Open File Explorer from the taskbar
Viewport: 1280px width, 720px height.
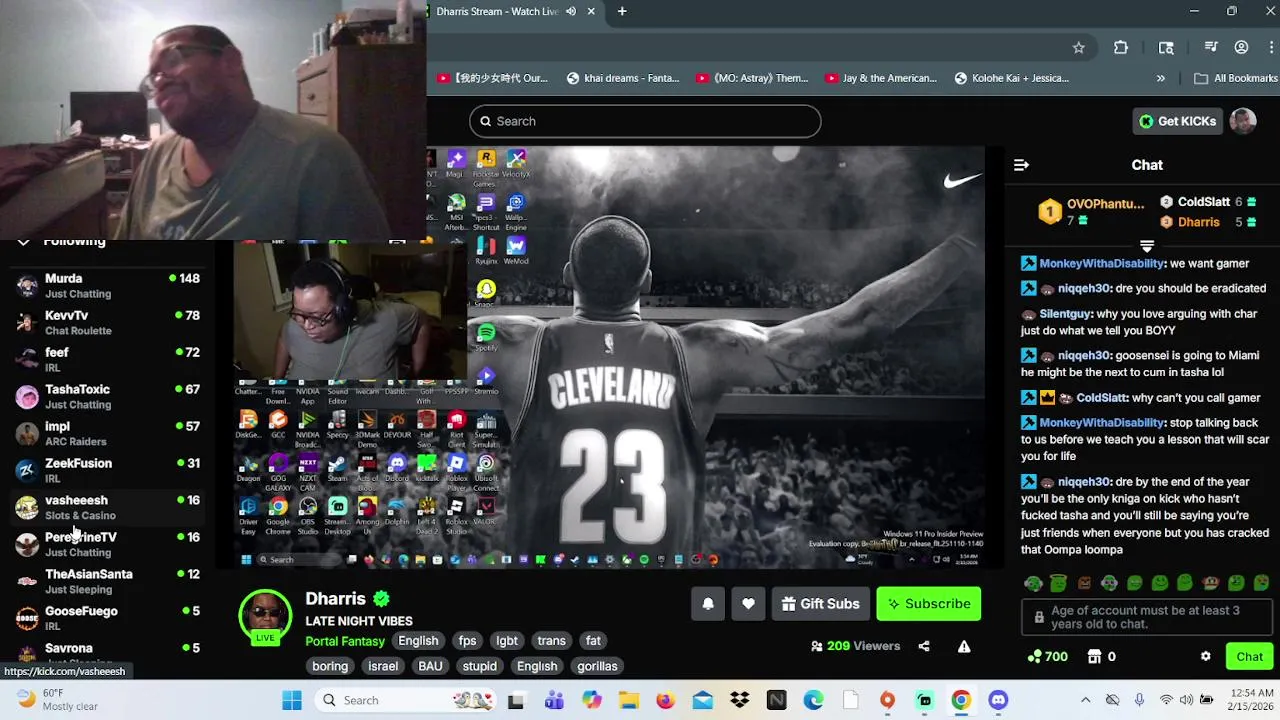[x=628, y=700]
